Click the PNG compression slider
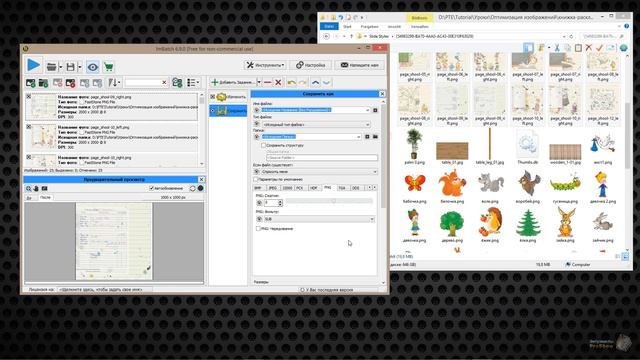Screen dimensions: 640x360 [329, 201]
